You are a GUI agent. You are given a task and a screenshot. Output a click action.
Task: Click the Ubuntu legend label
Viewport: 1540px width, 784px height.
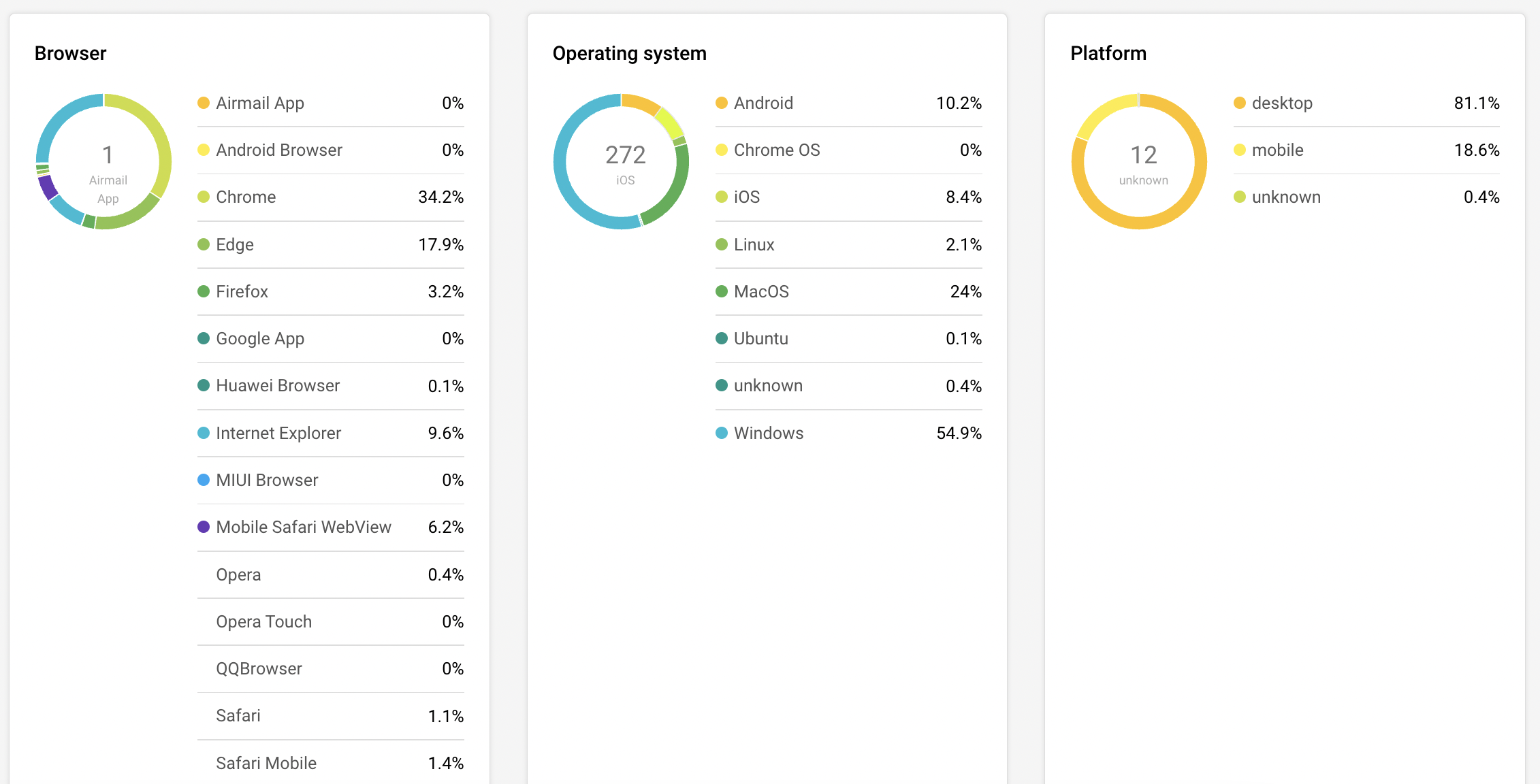pyautogui.click(x=761, y=338)
